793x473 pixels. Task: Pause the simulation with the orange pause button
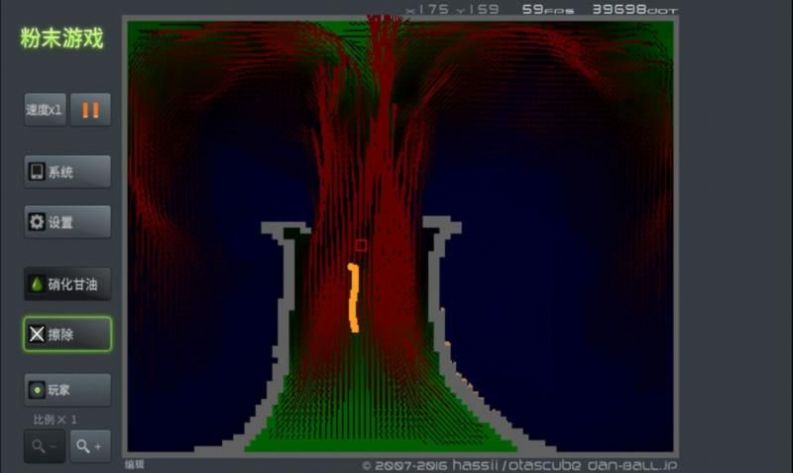click(x=90, y=110)
